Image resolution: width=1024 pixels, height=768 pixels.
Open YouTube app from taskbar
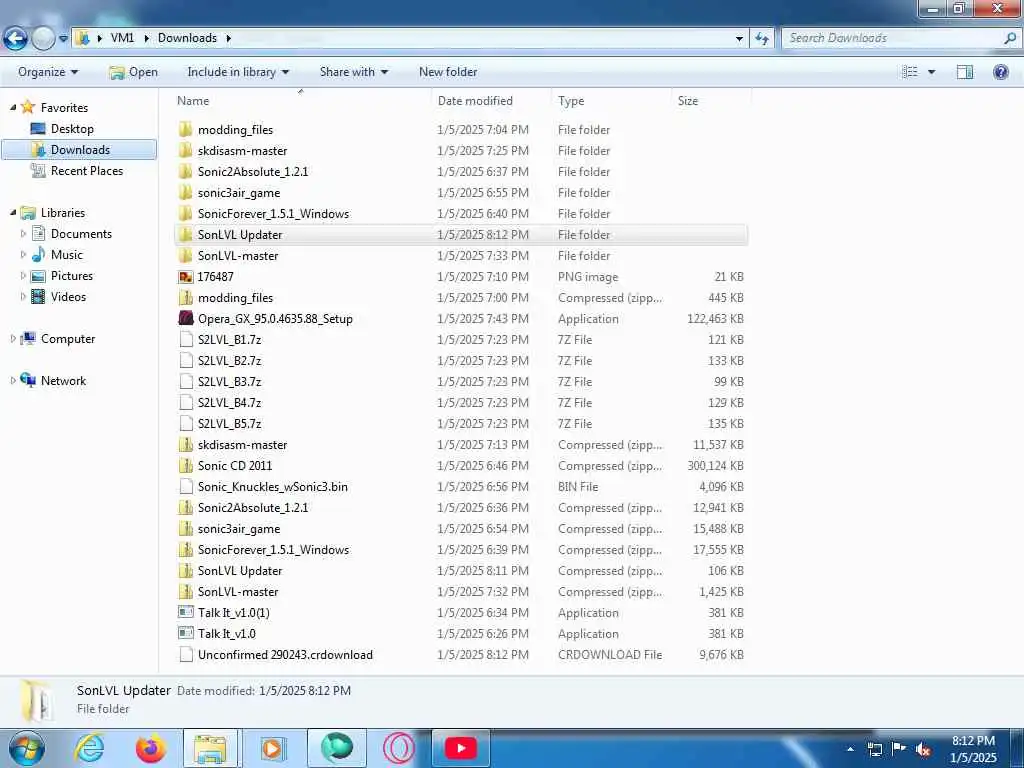[460, 748]
